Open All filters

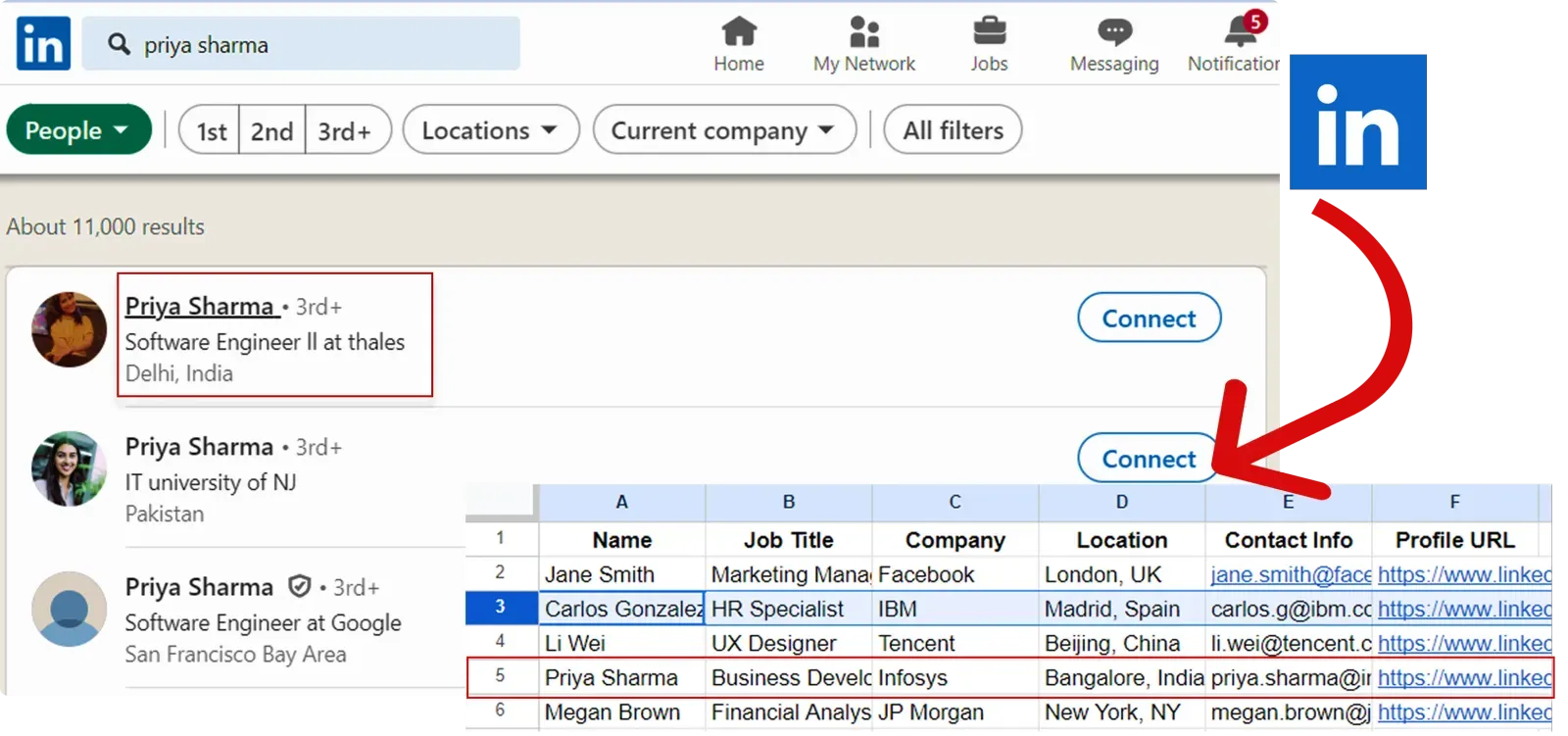953,129
